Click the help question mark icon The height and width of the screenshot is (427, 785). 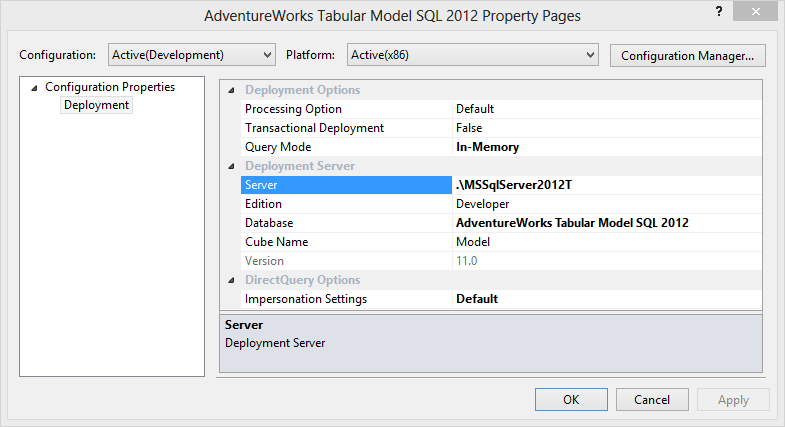pos(719,11)
